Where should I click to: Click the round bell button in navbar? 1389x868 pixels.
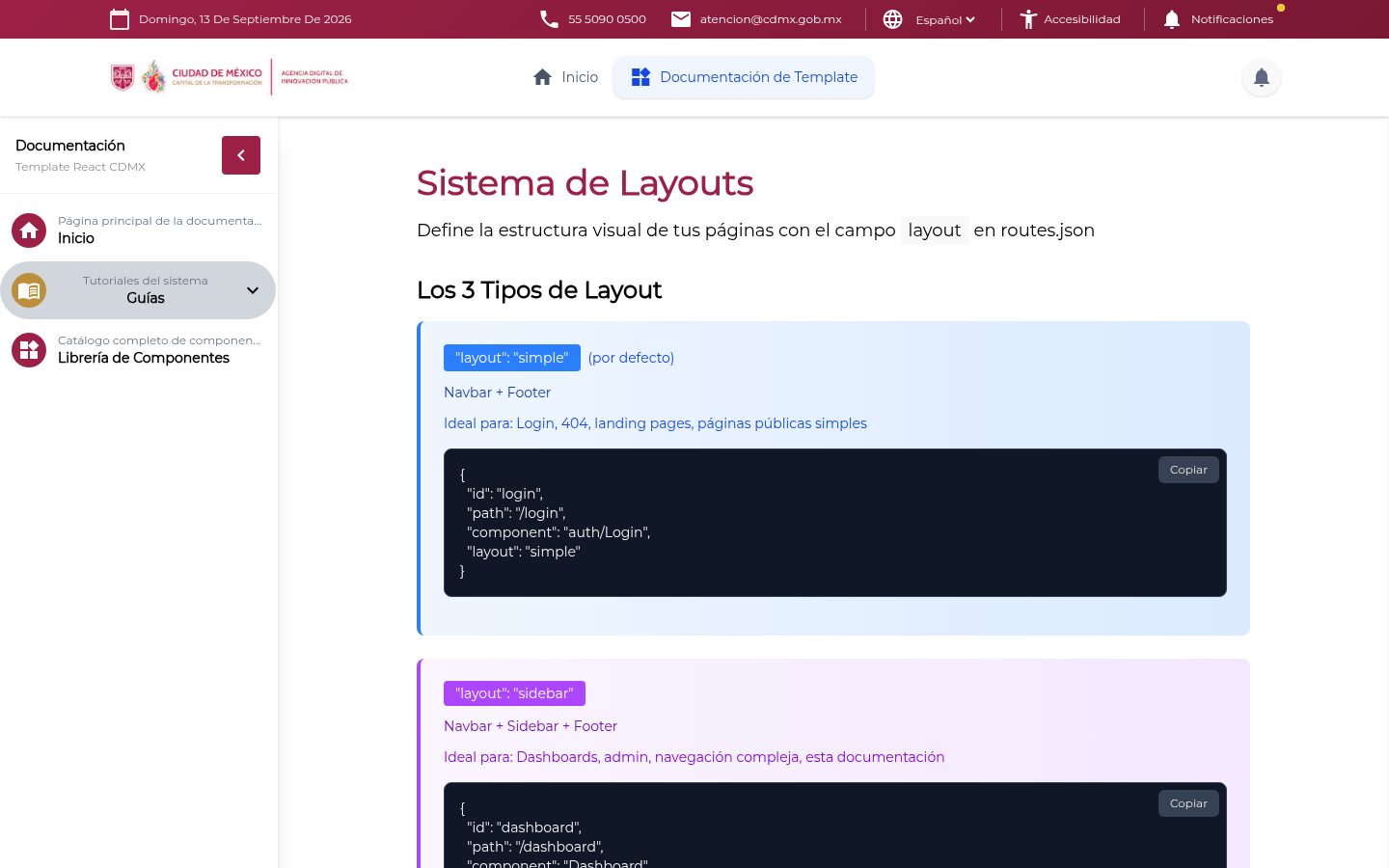pyautogui.click(x=1262, y=77)
